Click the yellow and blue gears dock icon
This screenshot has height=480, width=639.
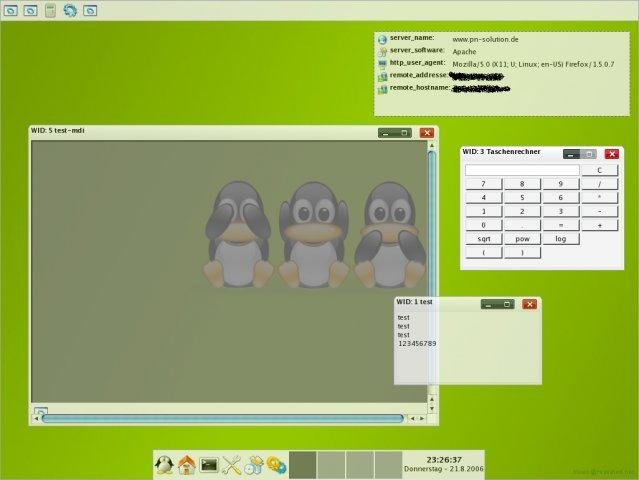pyautogui.click(x=277, y=465)
